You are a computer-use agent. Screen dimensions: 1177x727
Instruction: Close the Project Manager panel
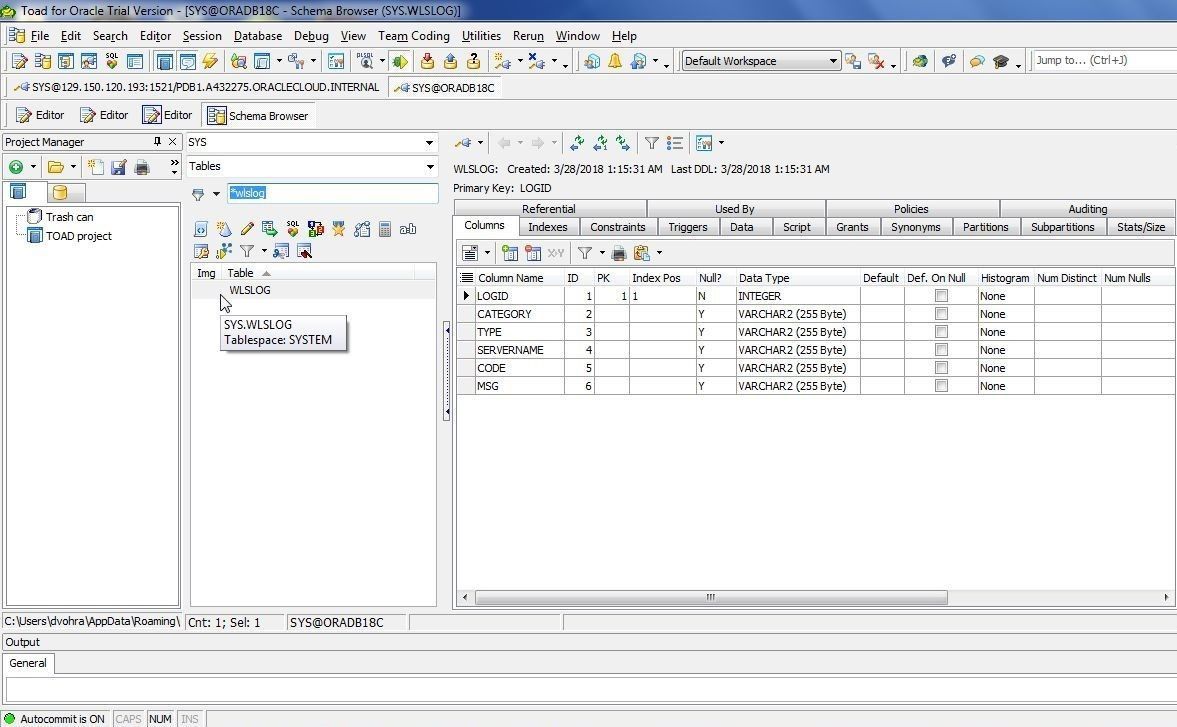173,142
